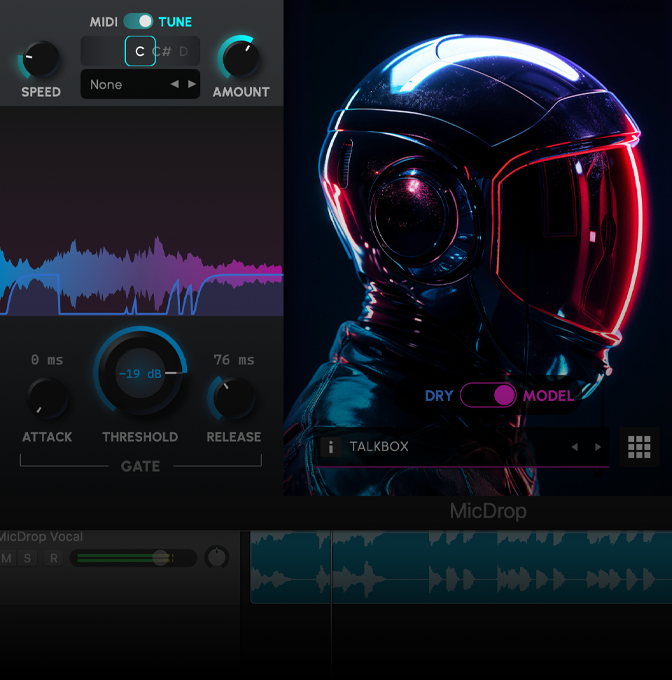This screenshot has height=680, width=672.
Task: Select next scale with right arrow
Action: 192,85
